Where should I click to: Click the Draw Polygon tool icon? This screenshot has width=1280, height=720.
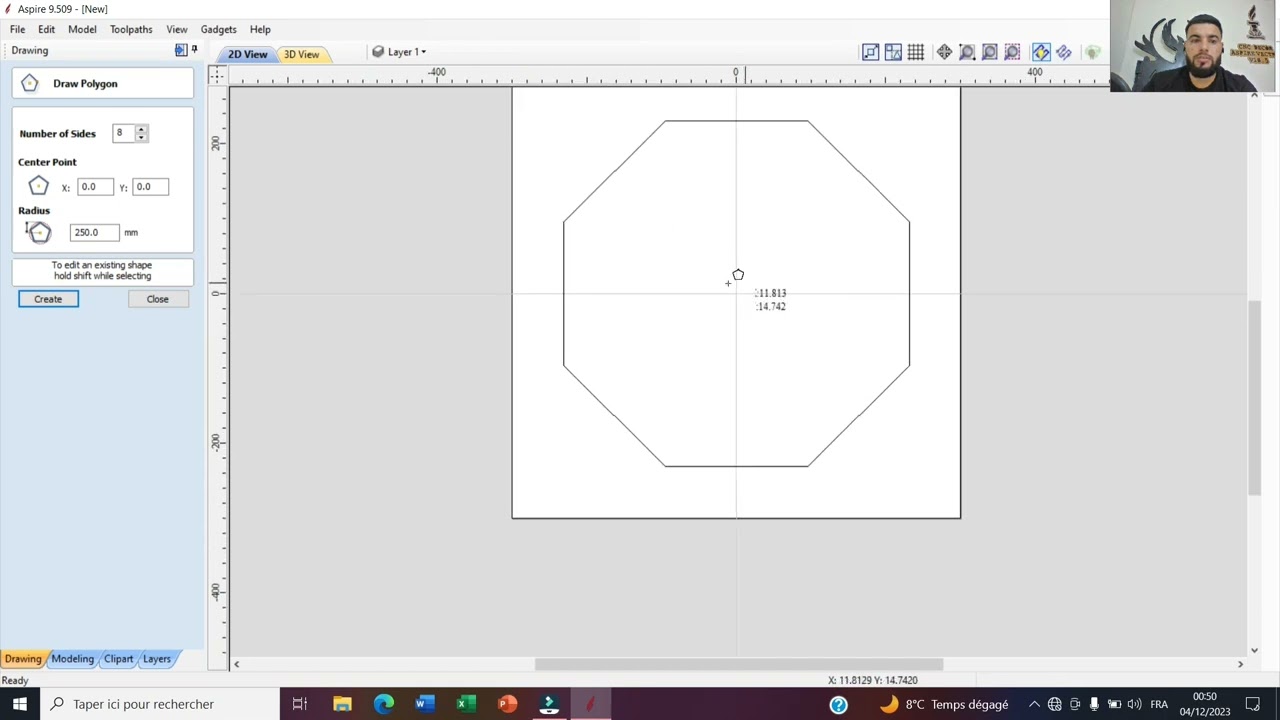pyautogui.click(x=30, y=84)
